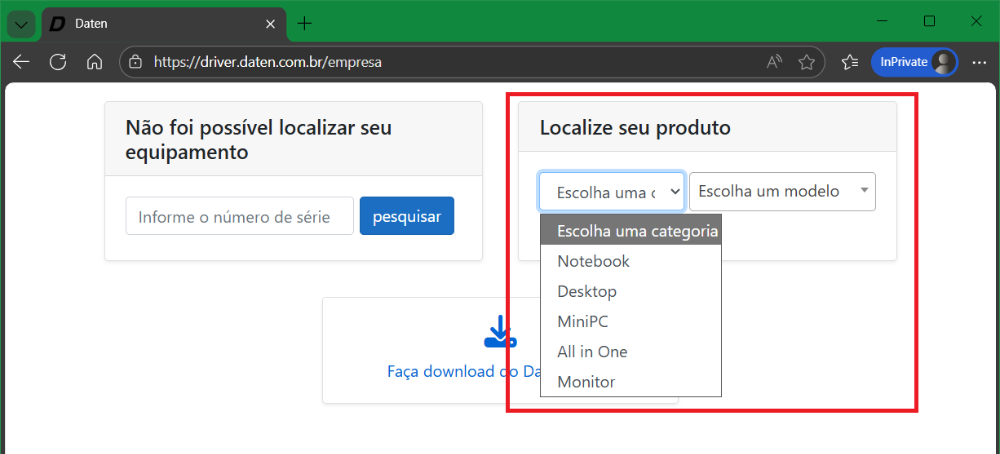
Task: Click the read aloud icon
Action: tap(774, 62)
